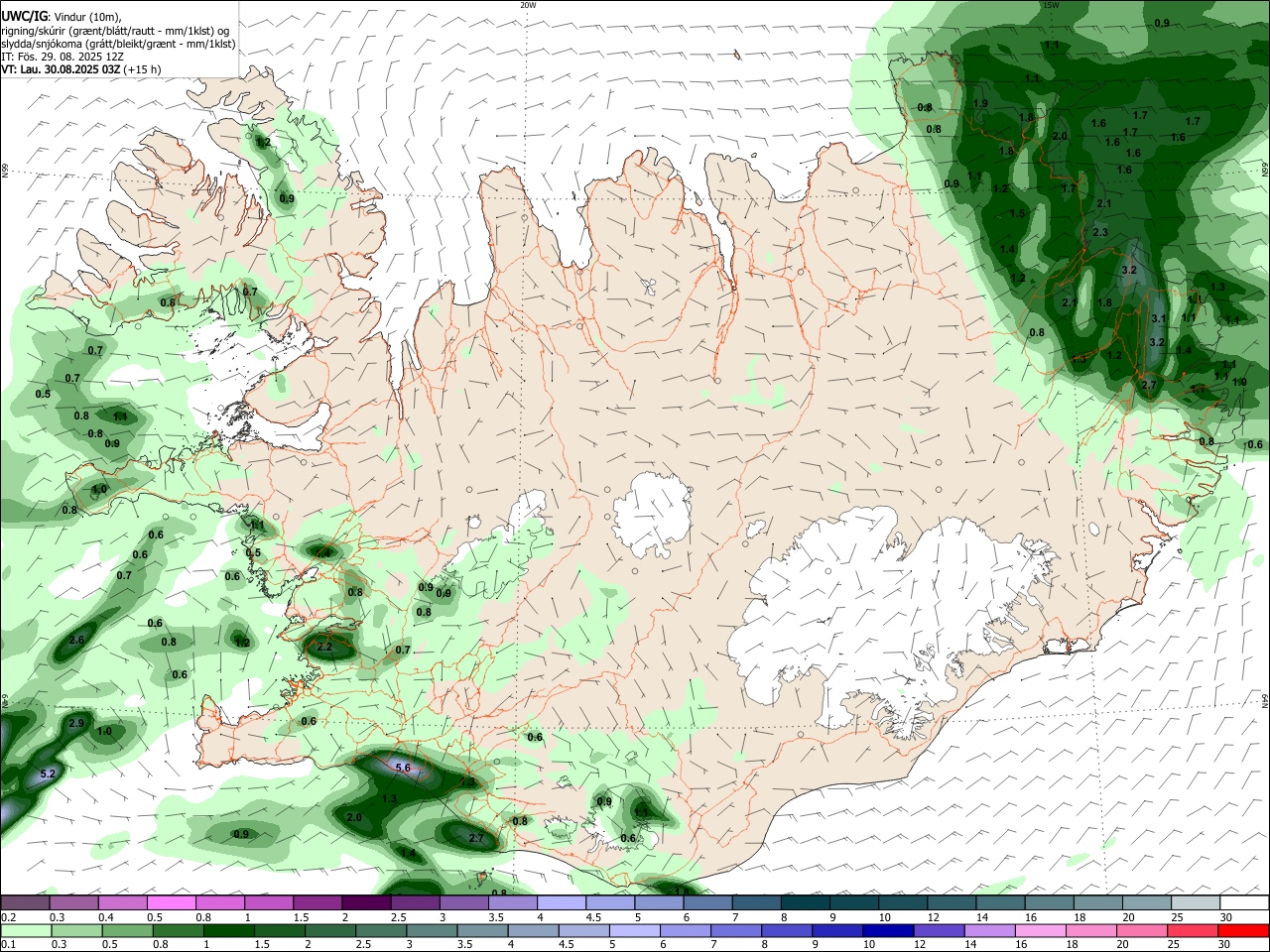Select the 2.3 precipitation value on the map

click(1099, 232)
